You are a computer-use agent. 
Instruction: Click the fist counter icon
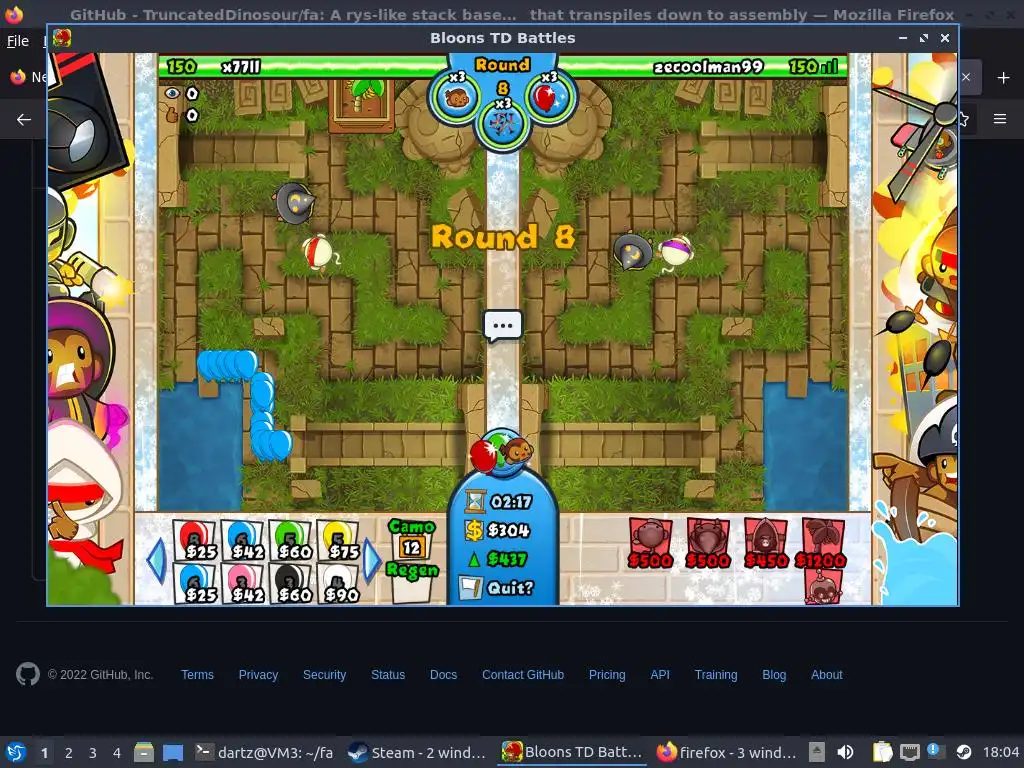pyautogui.click(x=172, y=115)
